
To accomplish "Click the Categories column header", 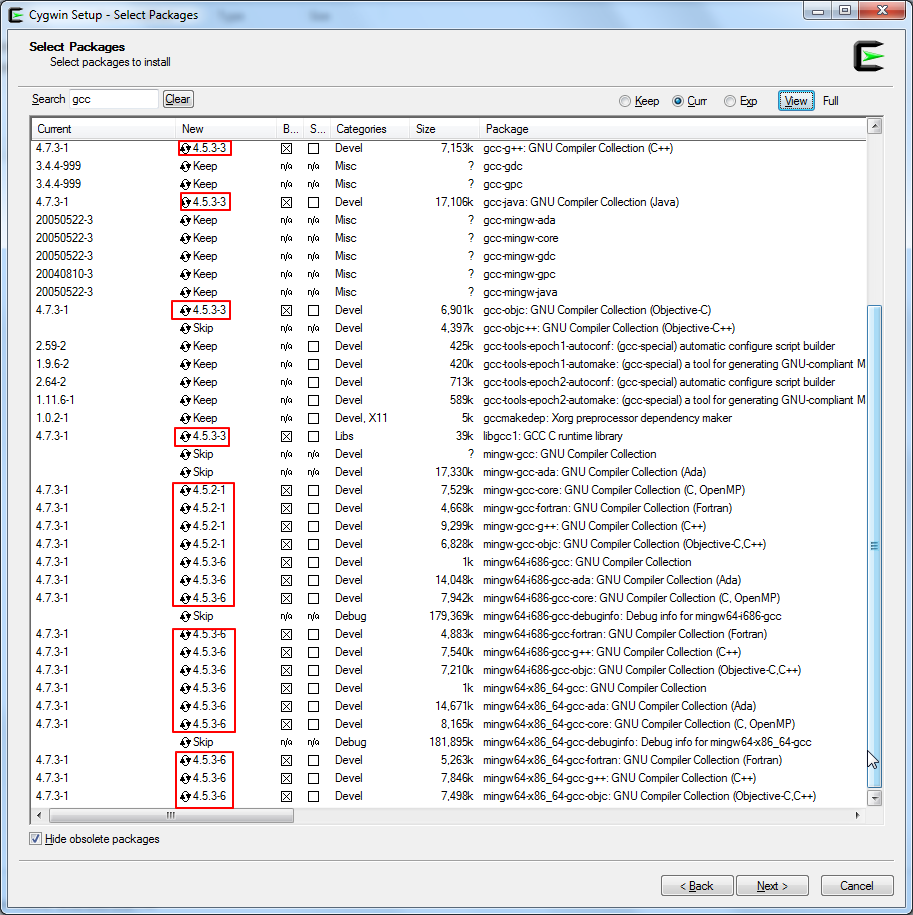I will [x=370, y=129].
